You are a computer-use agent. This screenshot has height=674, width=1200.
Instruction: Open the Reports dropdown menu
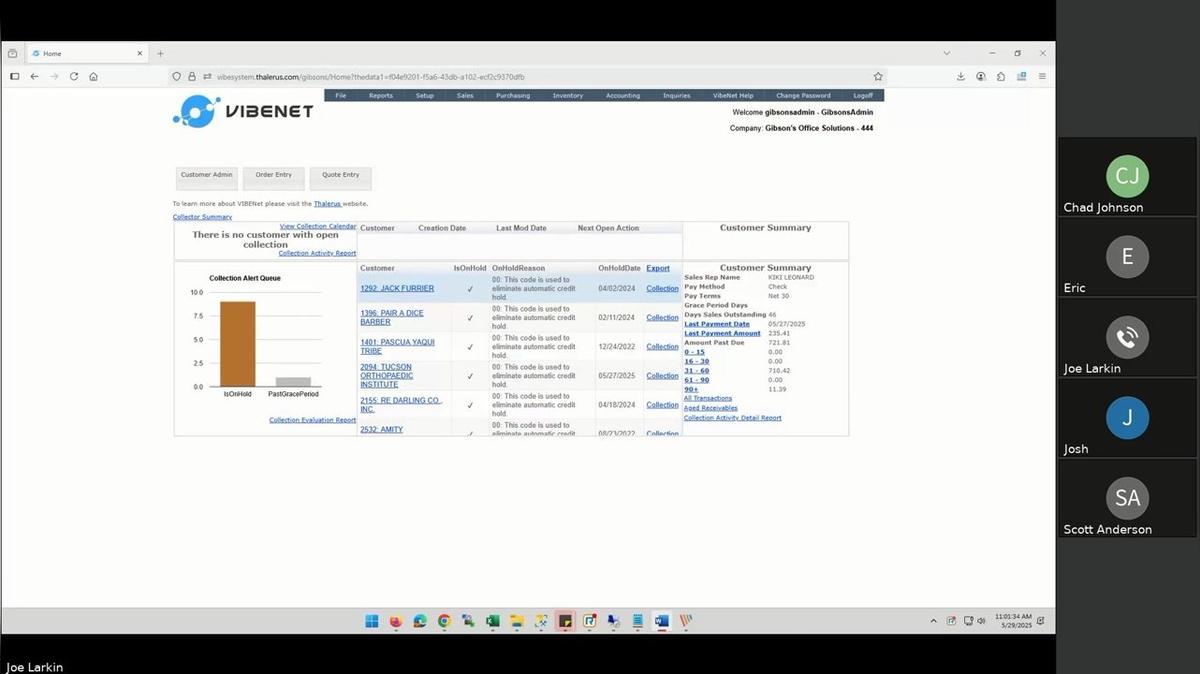point(380,96)
